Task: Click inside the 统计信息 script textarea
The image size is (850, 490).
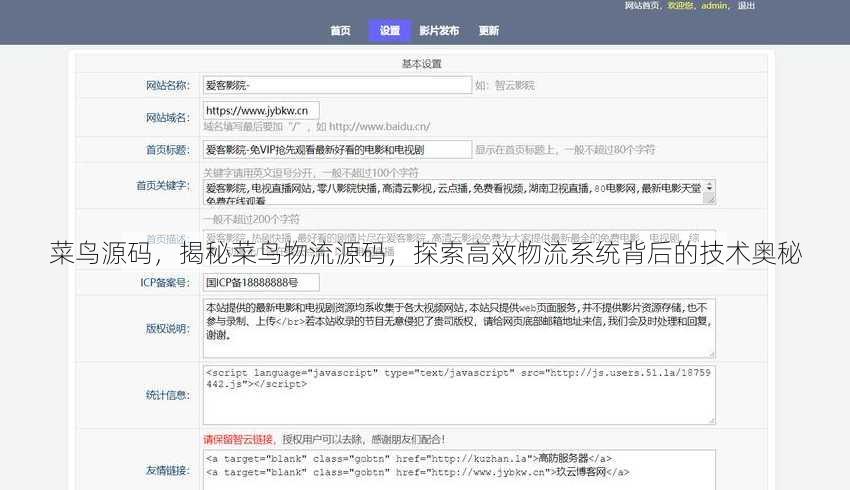Action: tap(459, 394)
